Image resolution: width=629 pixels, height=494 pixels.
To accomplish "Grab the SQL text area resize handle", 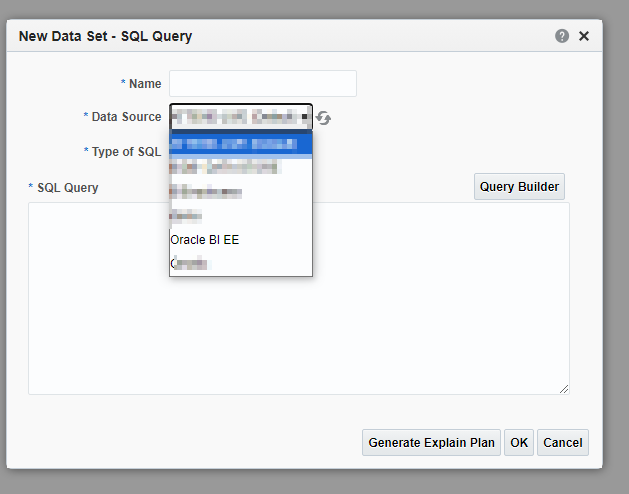I will click(x=564, y=389).
